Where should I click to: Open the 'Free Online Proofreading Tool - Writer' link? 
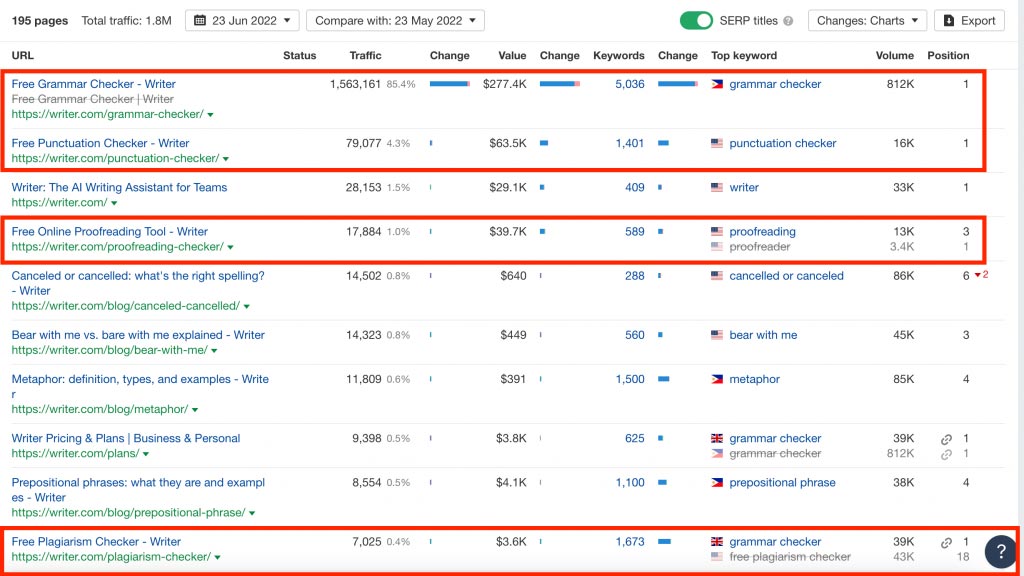(109, 231)
